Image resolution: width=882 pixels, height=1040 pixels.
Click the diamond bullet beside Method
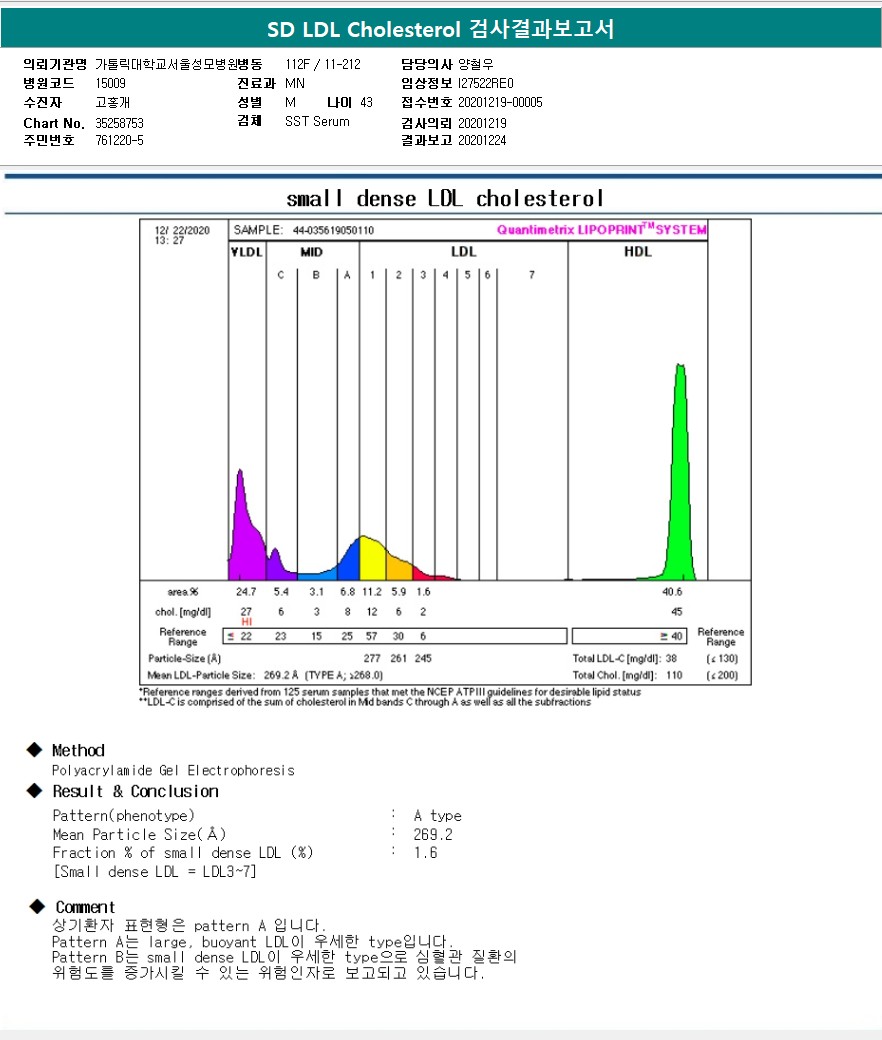[35, 750]
